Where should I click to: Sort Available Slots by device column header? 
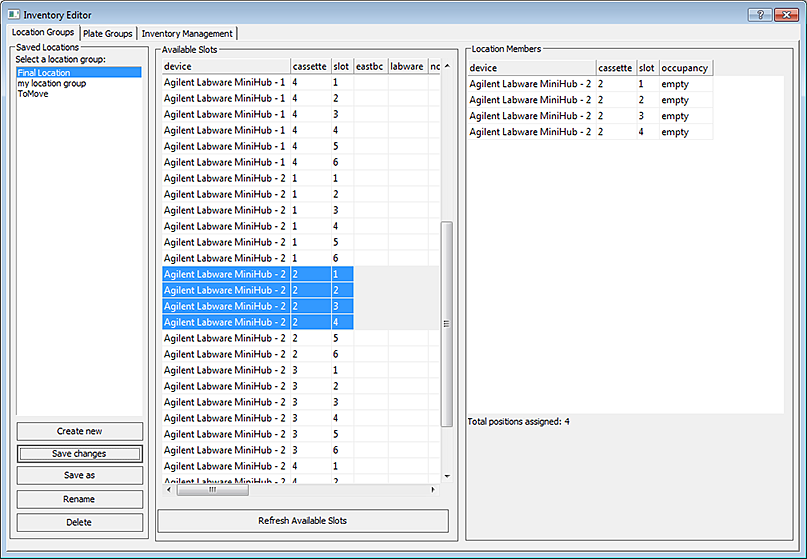225,67
